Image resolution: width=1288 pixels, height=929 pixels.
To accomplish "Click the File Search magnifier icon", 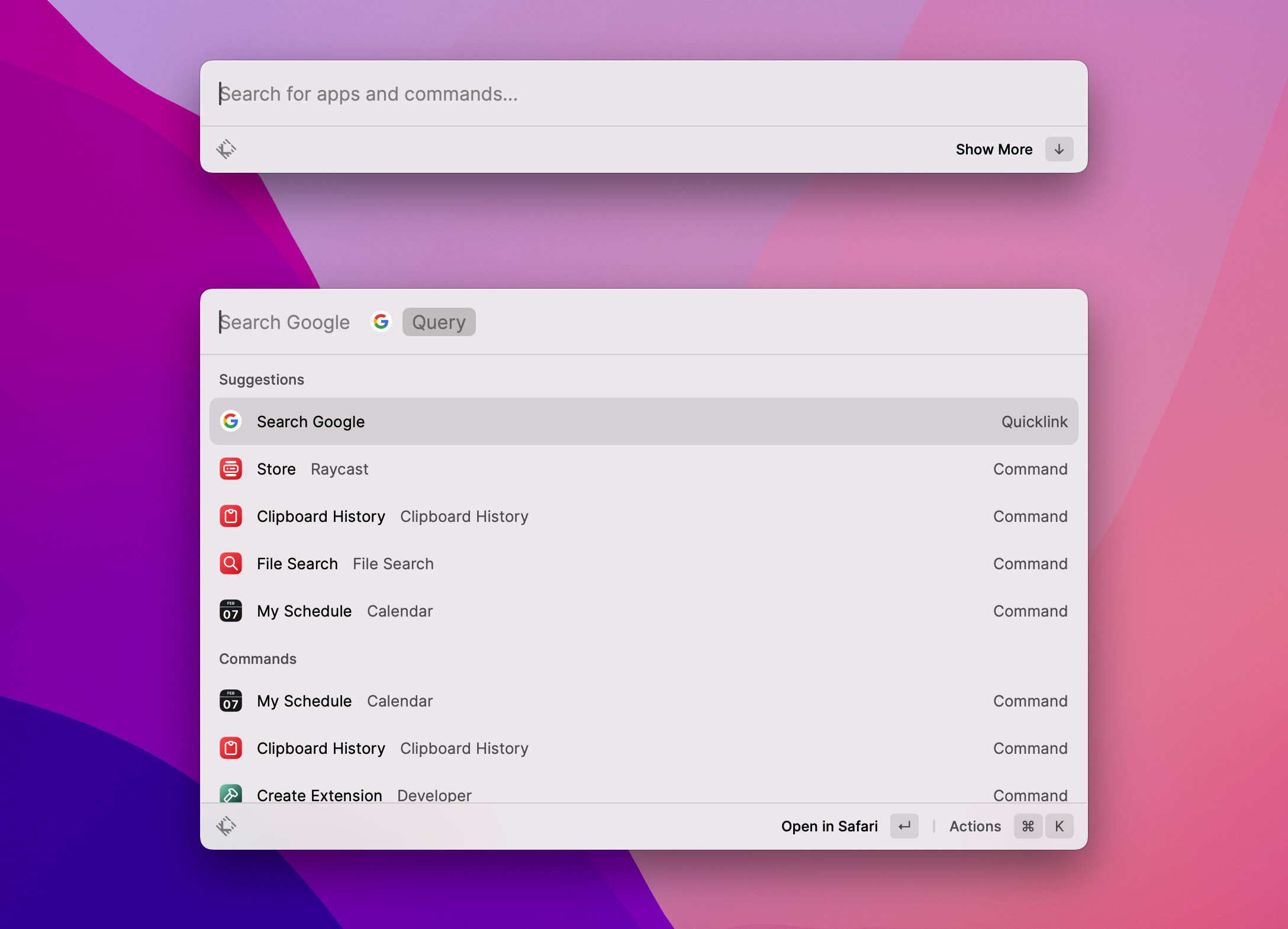I will click(231, 563).
